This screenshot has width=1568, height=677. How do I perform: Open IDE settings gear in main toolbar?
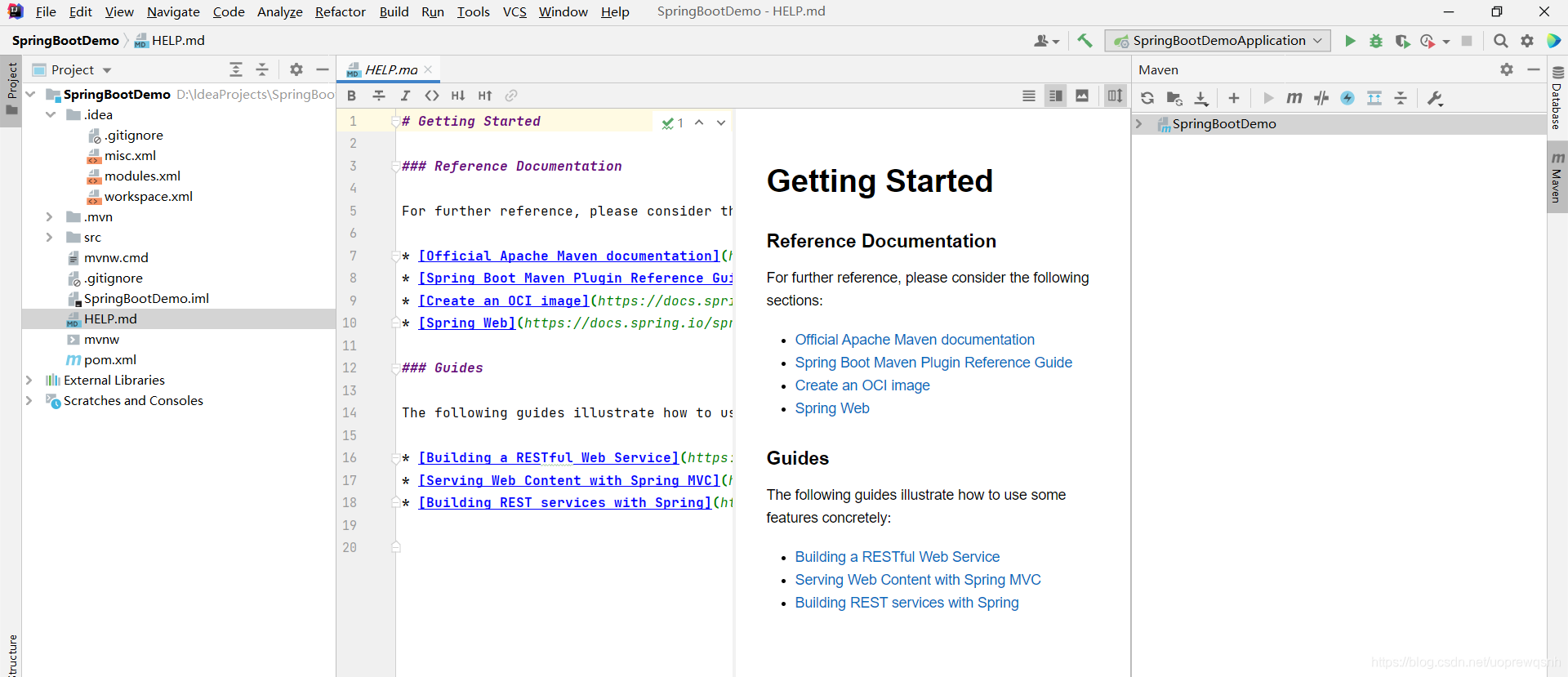tap(1527, 41)
